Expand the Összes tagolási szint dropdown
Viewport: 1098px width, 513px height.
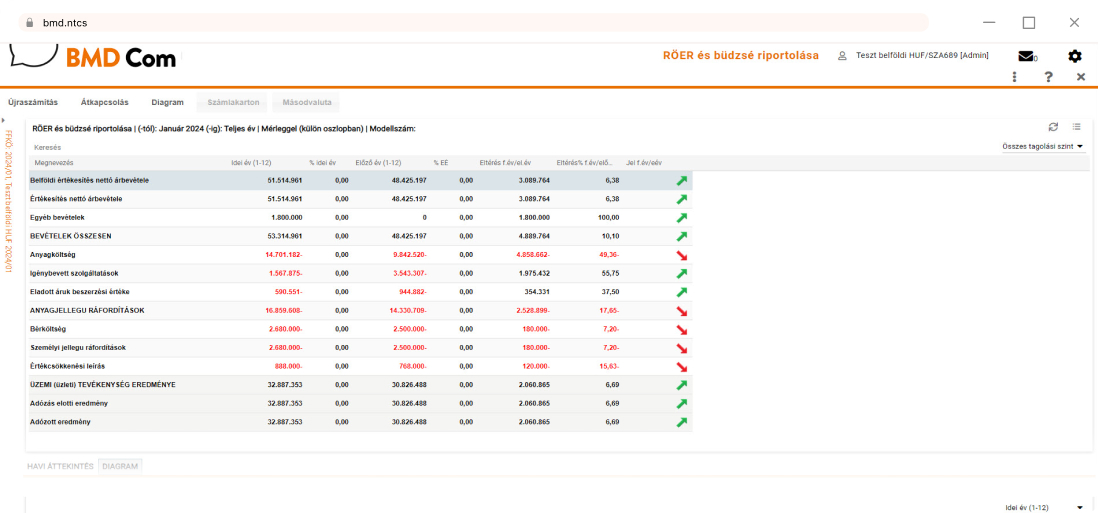pyautogui.click(x=1043, y=147)
